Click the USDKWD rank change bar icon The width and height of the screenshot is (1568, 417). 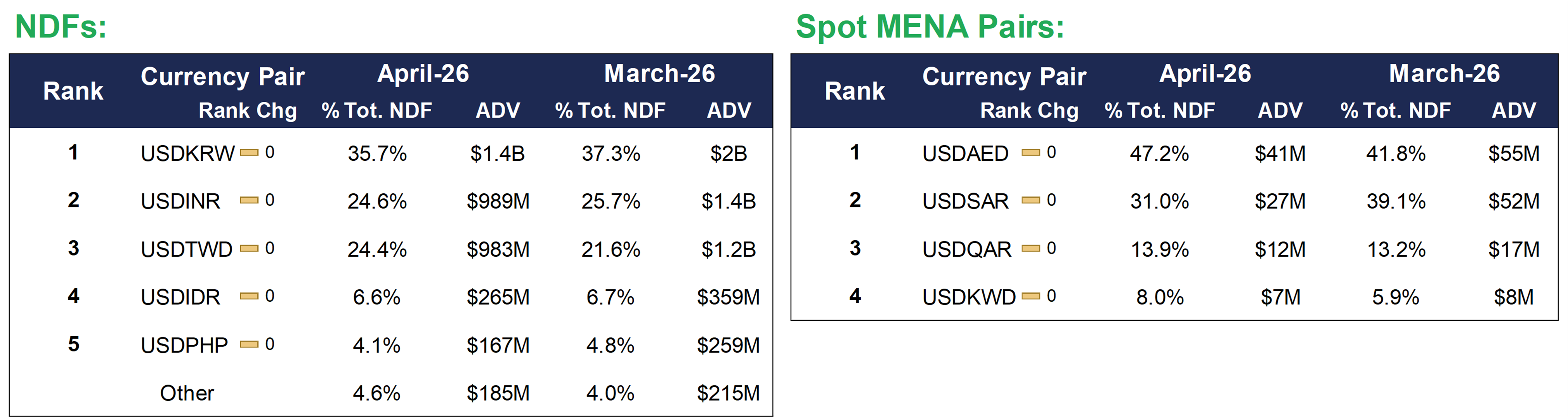1030,297
